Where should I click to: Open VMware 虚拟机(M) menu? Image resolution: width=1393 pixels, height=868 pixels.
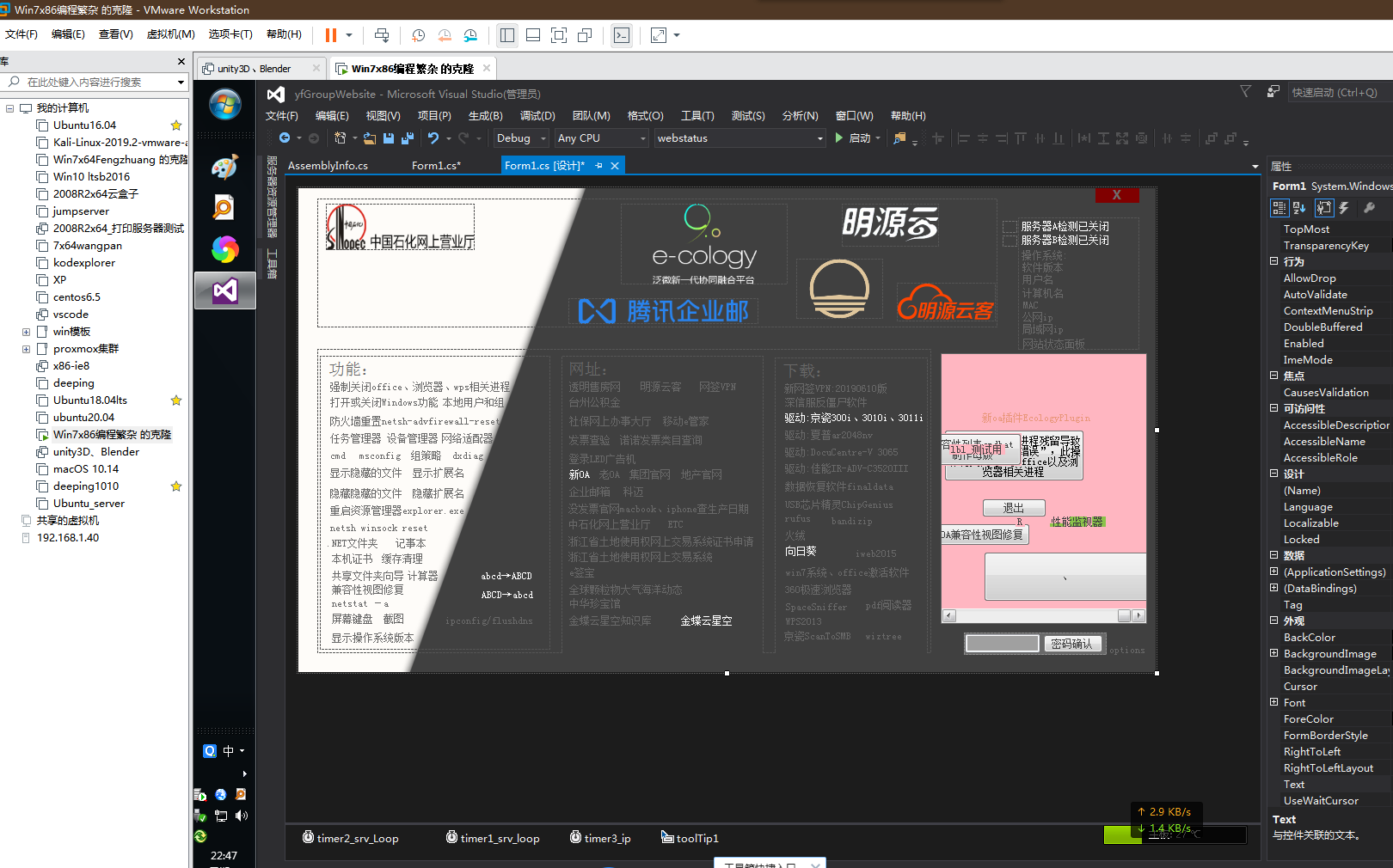pos(171,34)
